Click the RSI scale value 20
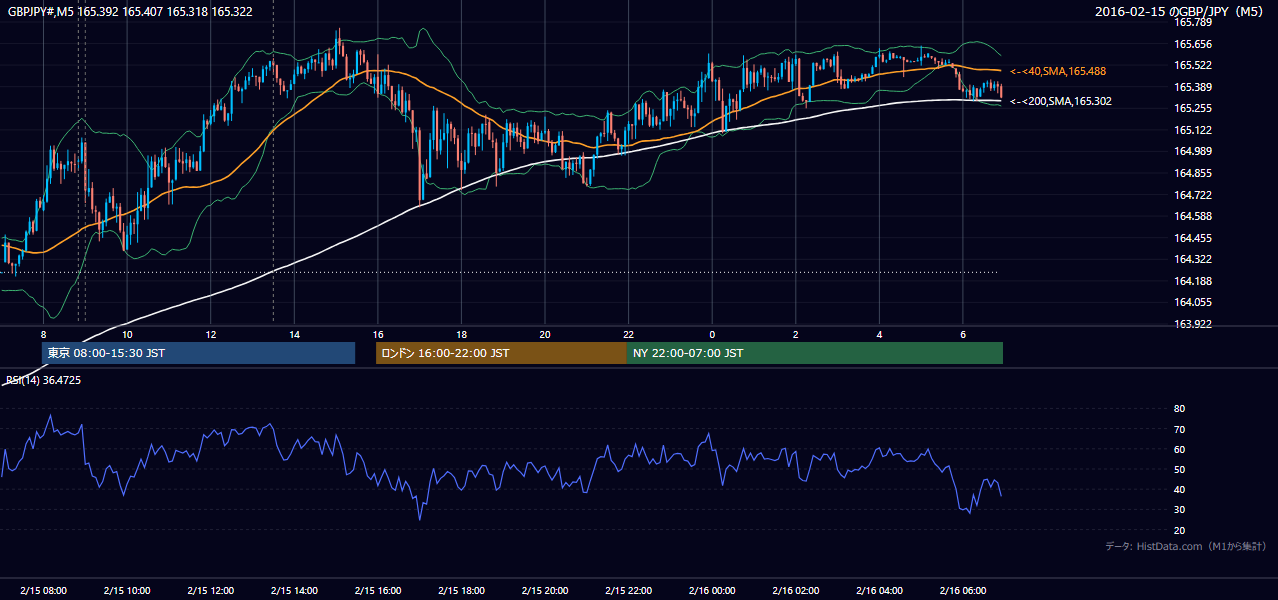Viewport: 1278px width, 600px height. click(1179, 530)
